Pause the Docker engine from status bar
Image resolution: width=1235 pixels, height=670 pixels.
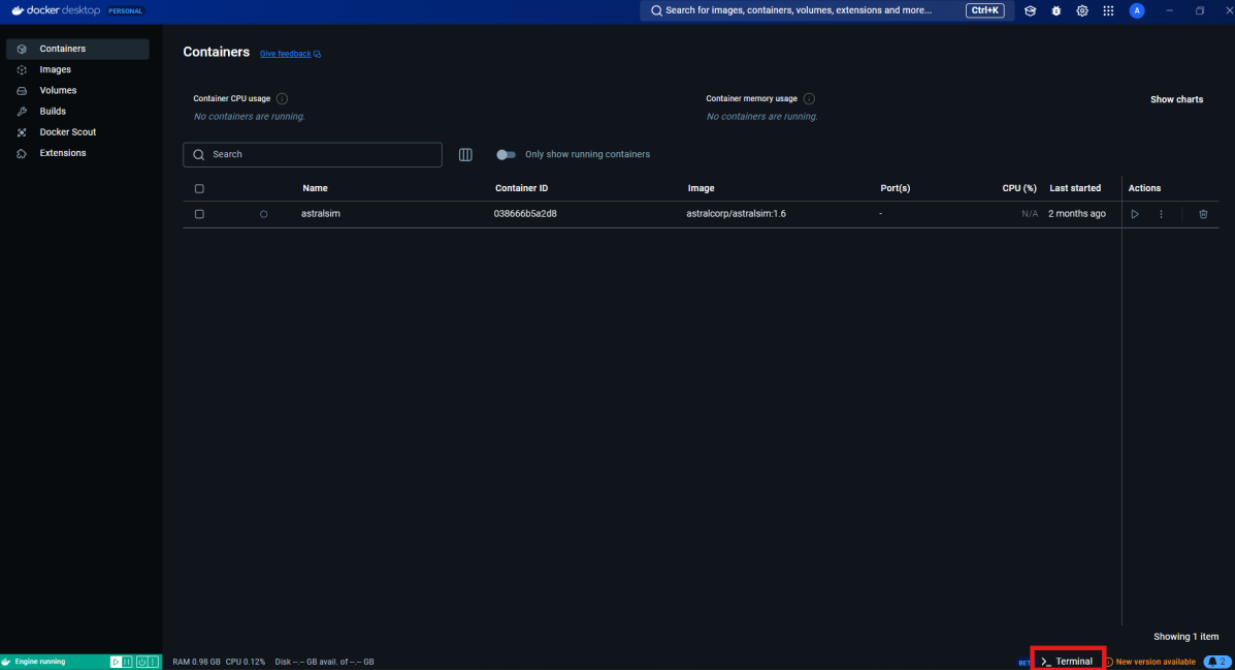click(x=128, y=662)
